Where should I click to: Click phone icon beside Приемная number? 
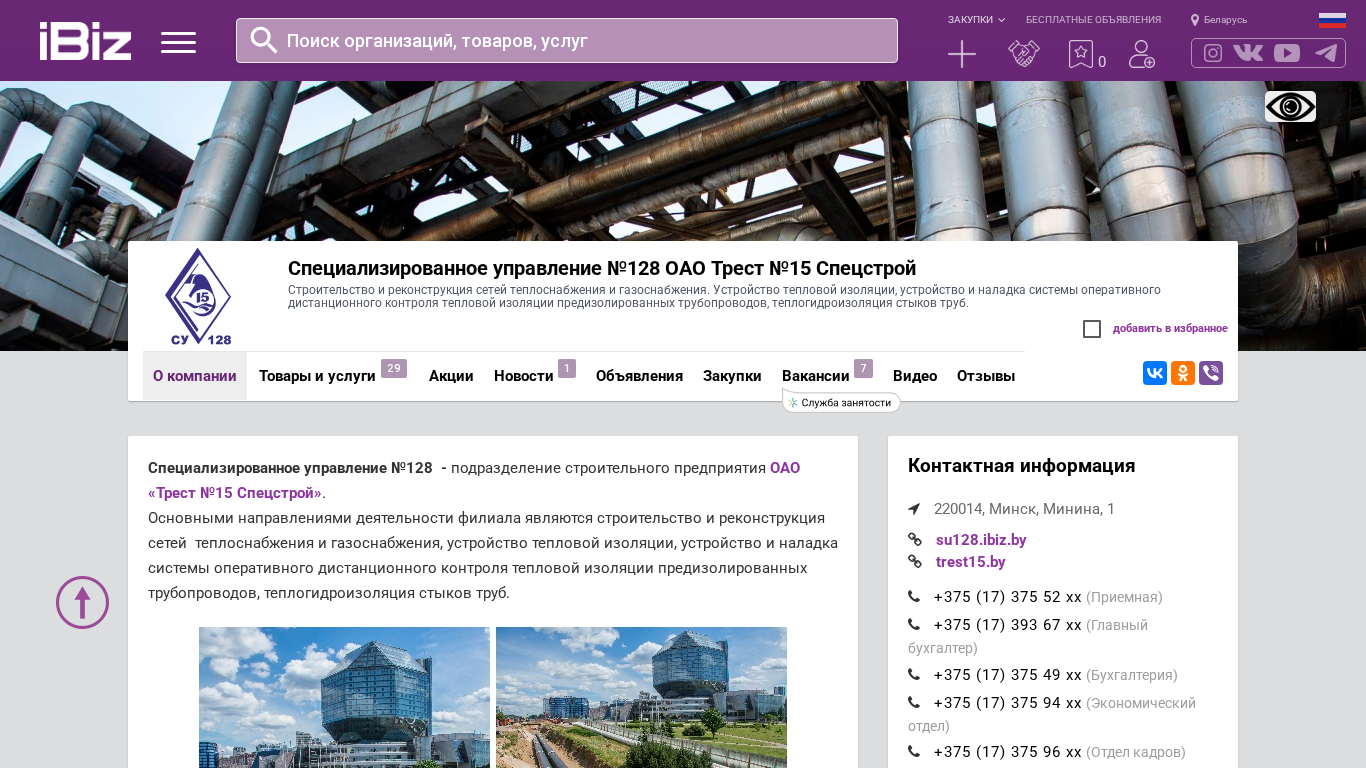pos(914,597)
